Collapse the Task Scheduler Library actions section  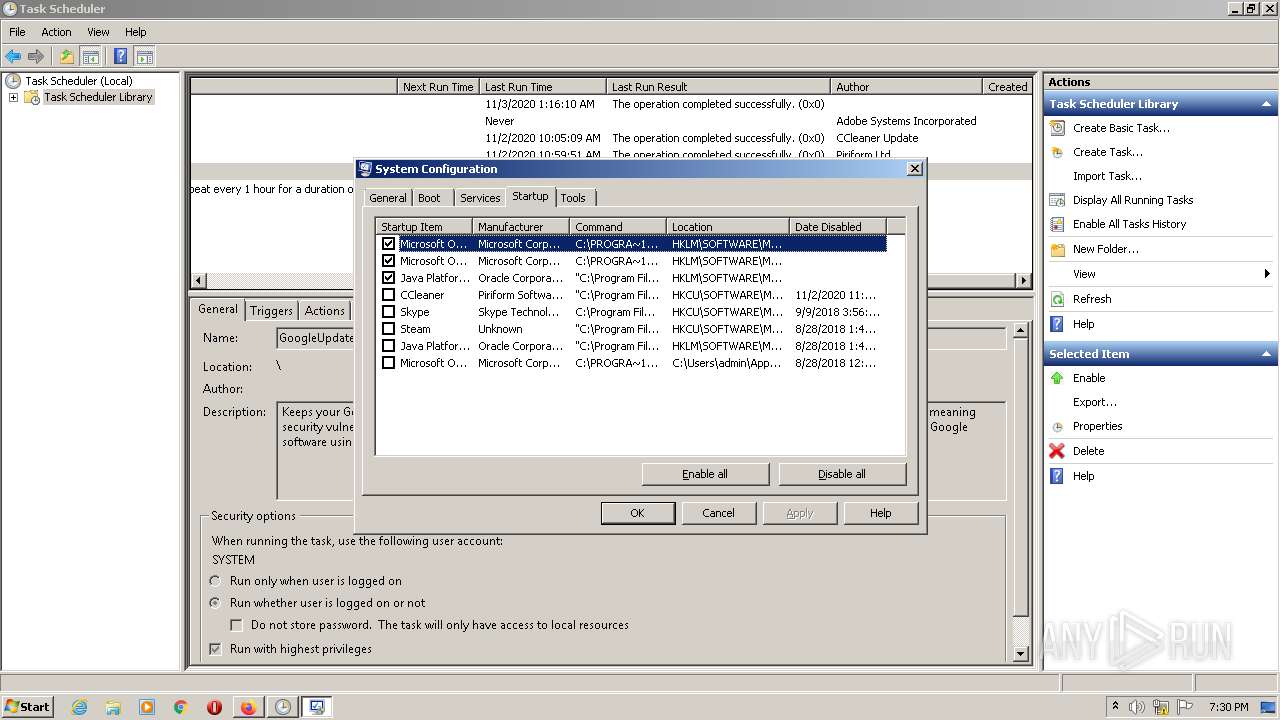1266,104
